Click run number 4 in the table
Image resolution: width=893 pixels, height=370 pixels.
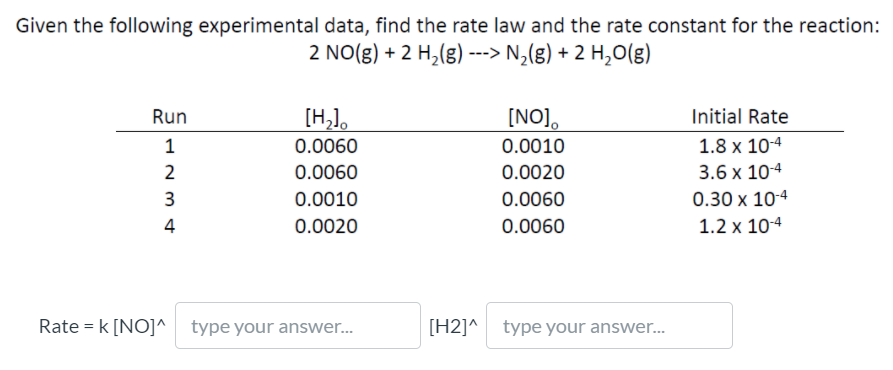pyautogui.click(x=169, y=226)
